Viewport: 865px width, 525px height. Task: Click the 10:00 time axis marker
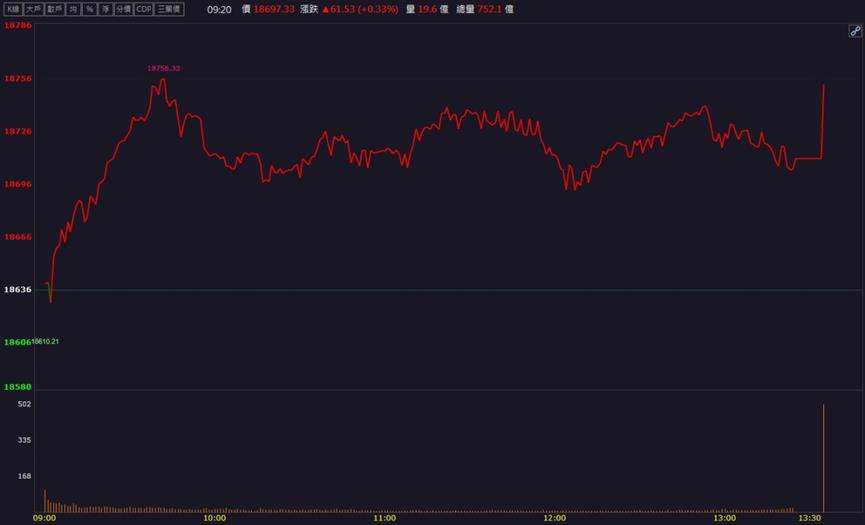click(x=214, y=518)
